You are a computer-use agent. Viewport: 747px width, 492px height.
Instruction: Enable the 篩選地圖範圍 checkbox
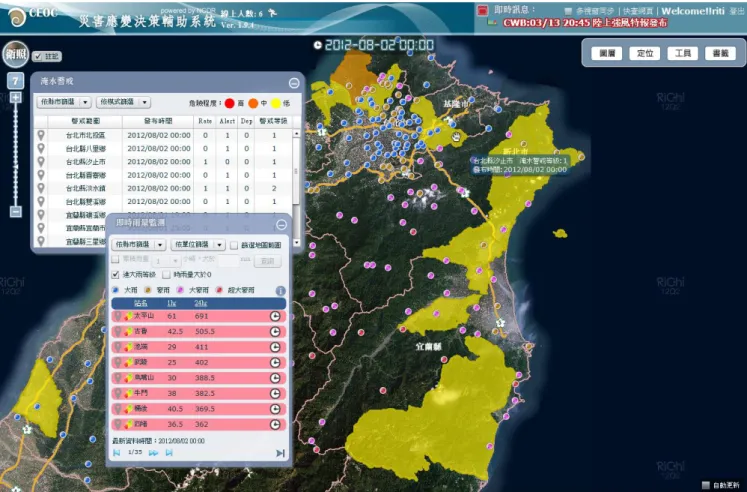tap(234, 245)
